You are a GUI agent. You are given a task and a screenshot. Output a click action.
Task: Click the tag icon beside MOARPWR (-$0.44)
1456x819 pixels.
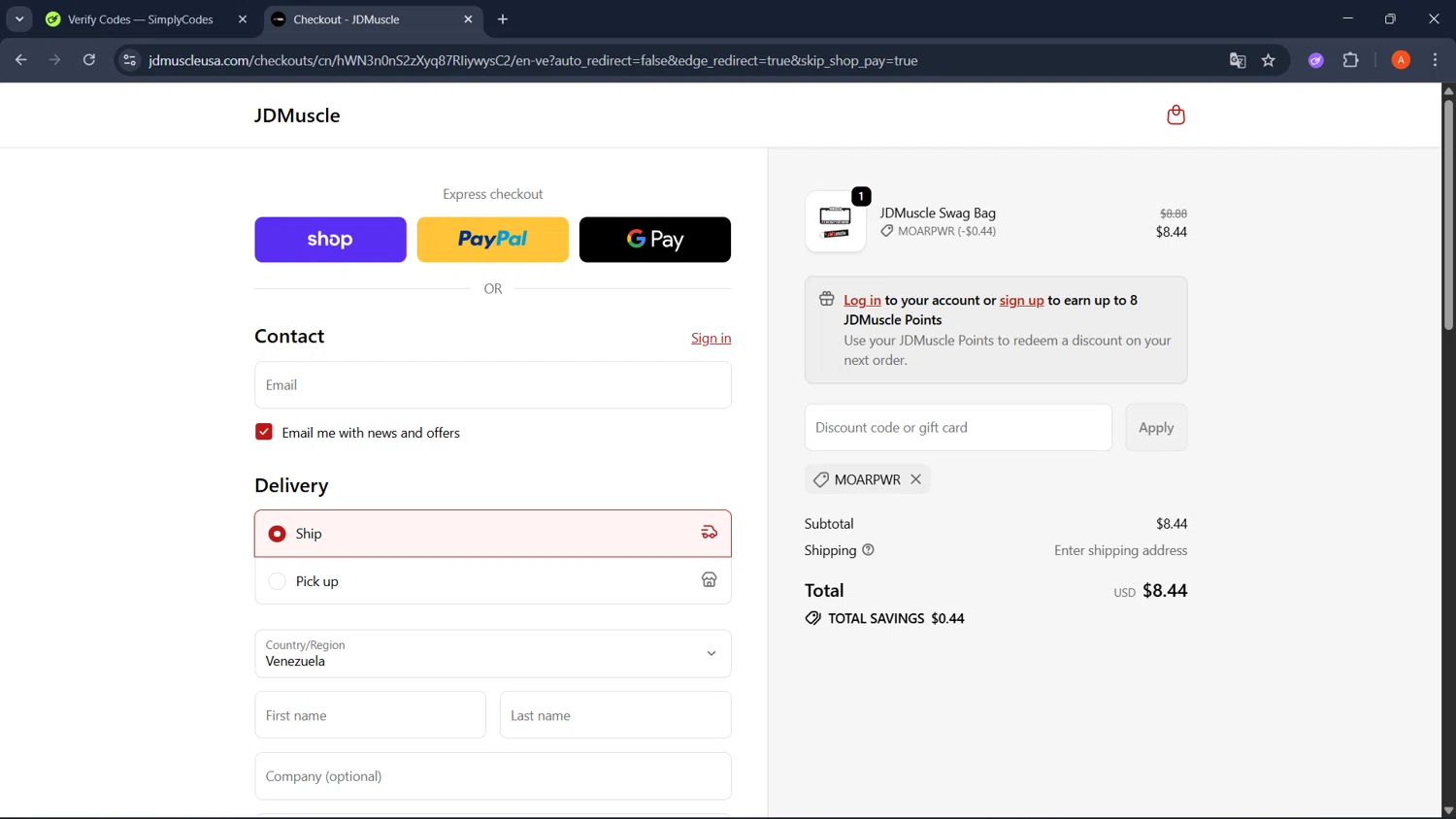click(x=887, y=231)
